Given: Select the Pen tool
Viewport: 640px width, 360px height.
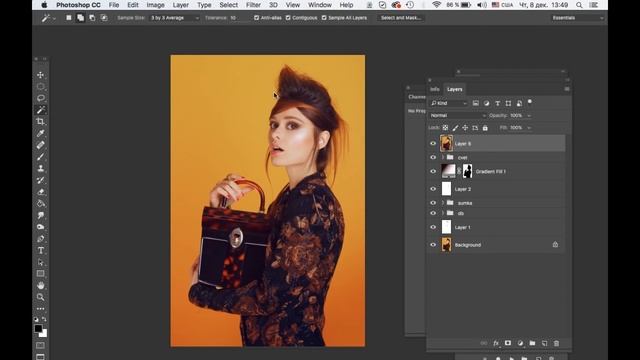Looking at the screenshot, I should tap(40, 239).
